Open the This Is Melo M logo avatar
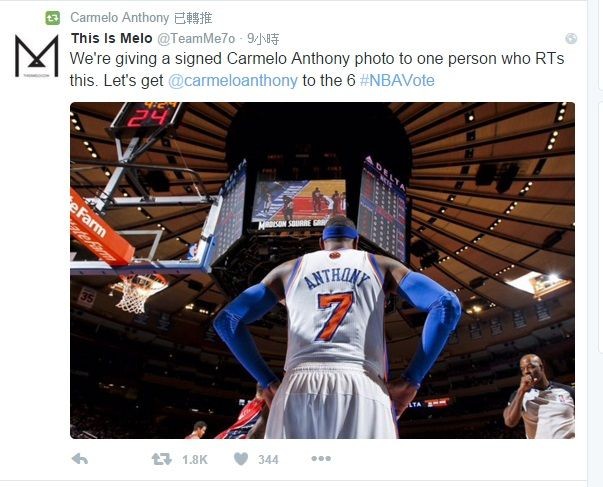 pyautogui.click(x=37, y=56)
